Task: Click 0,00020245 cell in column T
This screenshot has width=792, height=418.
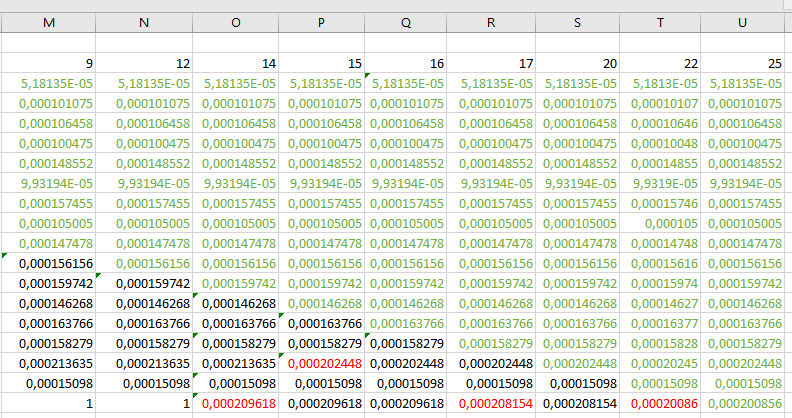Action: (660, 363)
